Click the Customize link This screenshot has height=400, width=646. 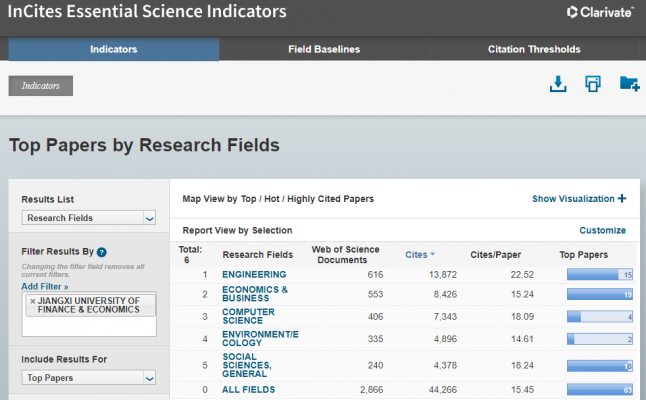(x=602, y=230)
